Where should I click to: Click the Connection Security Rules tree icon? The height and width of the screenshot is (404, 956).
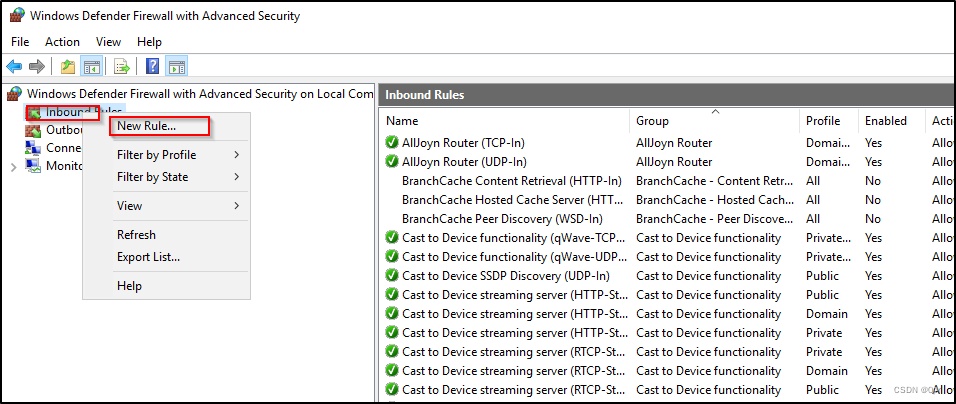pos(33,147)
